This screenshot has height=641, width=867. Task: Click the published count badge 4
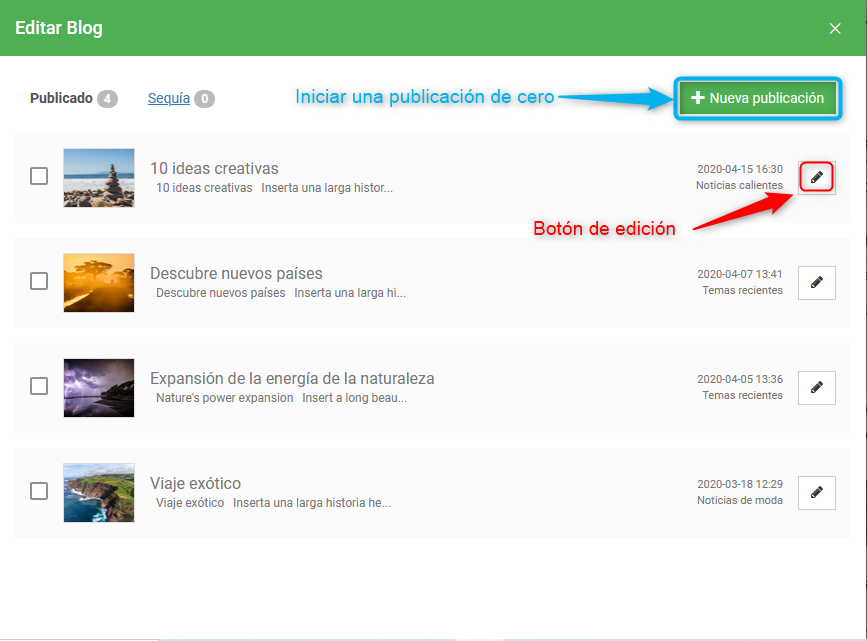pos(107,99)
